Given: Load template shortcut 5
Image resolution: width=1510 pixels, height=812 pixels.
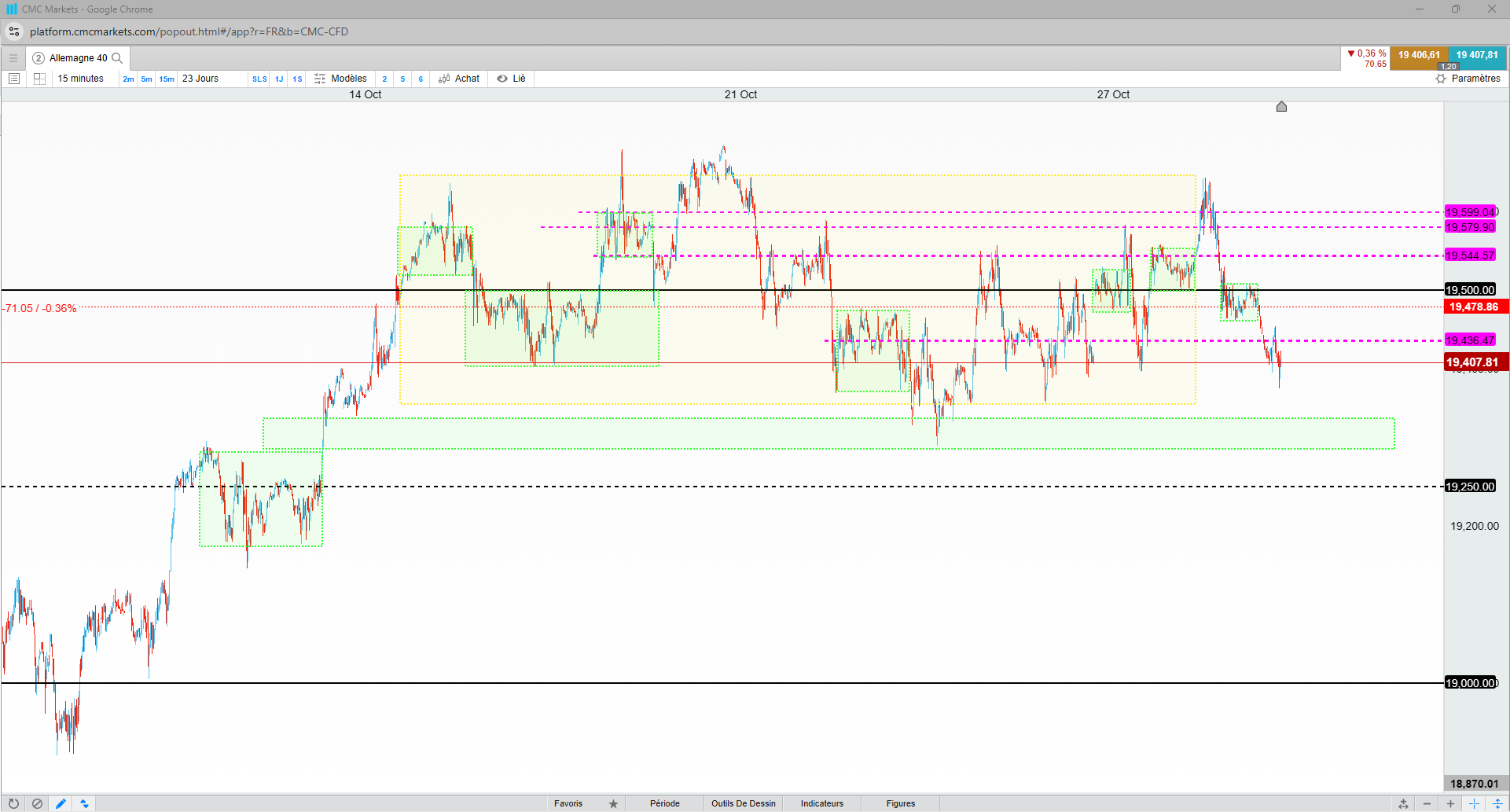Looking at the screenshot, I should [x=402, y=79].
